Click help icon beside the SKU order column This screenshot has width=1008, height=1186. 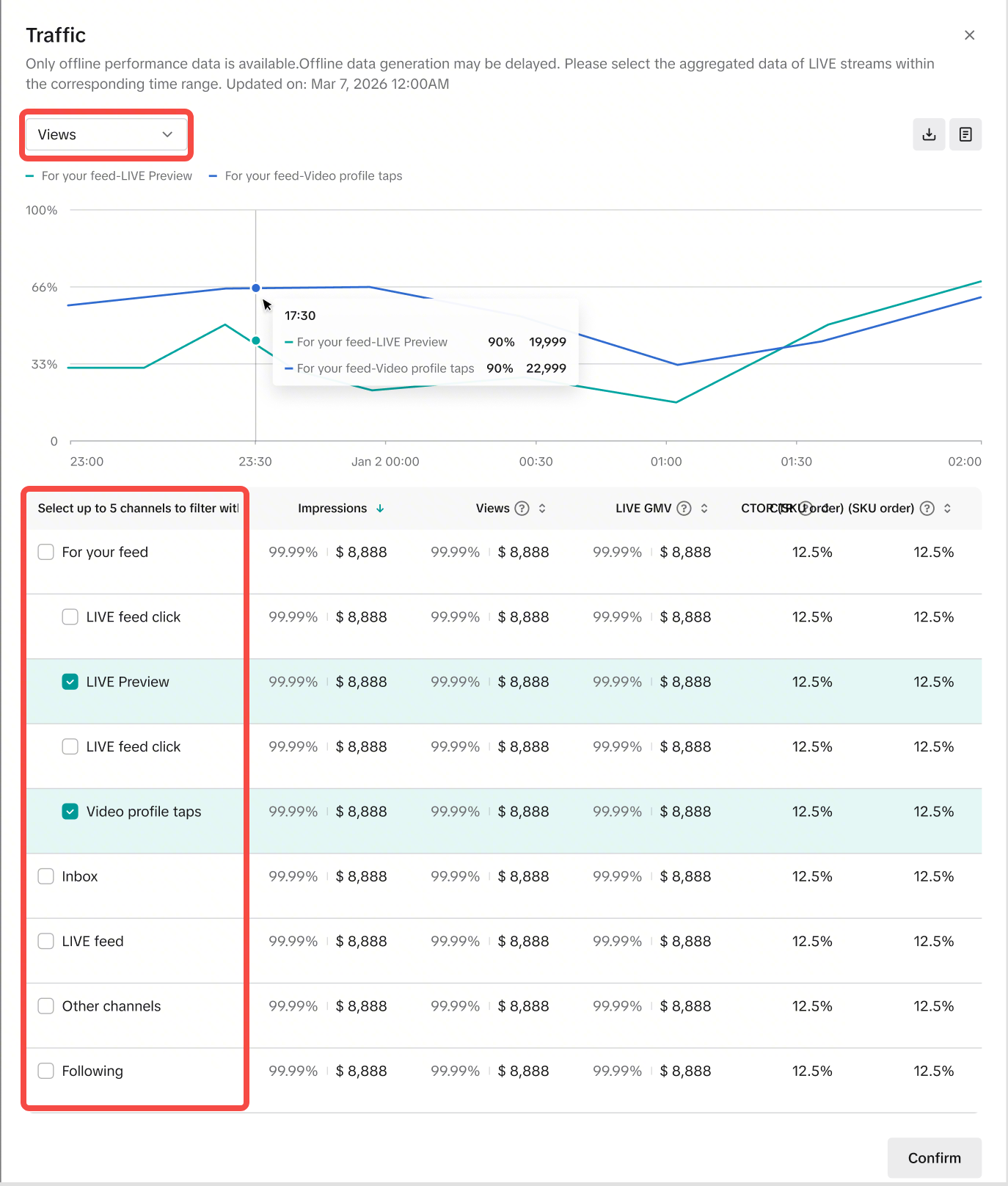pos(927,509)
